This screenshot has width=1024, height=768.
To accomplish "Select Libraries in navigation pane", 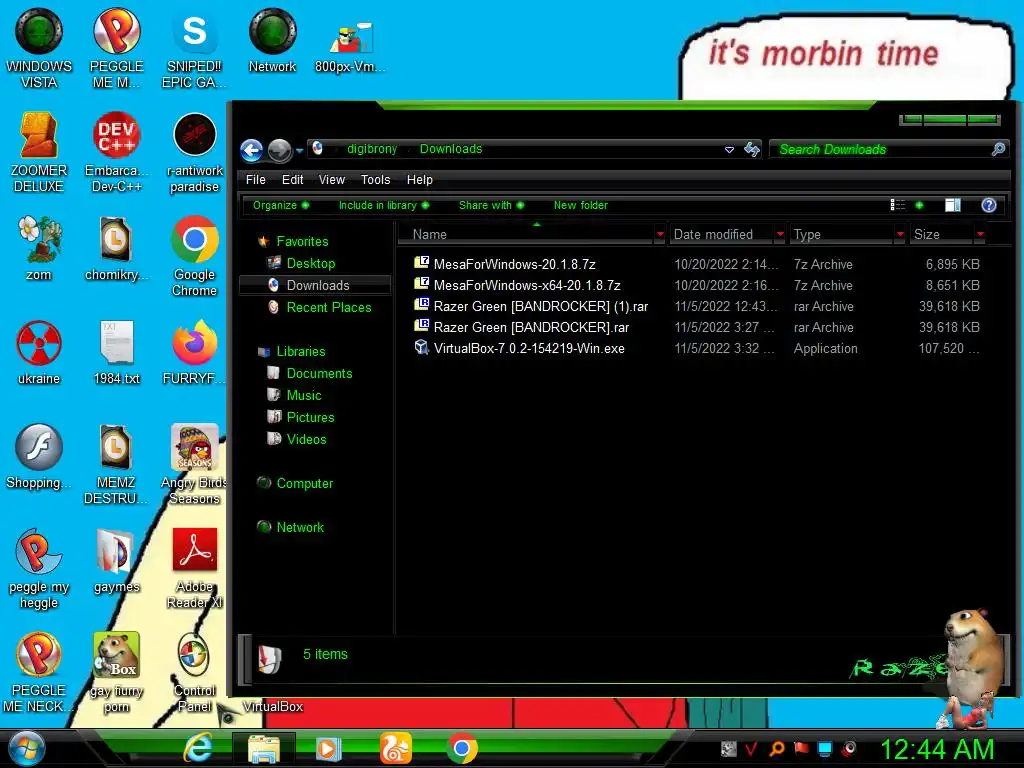I will point(300,351).
